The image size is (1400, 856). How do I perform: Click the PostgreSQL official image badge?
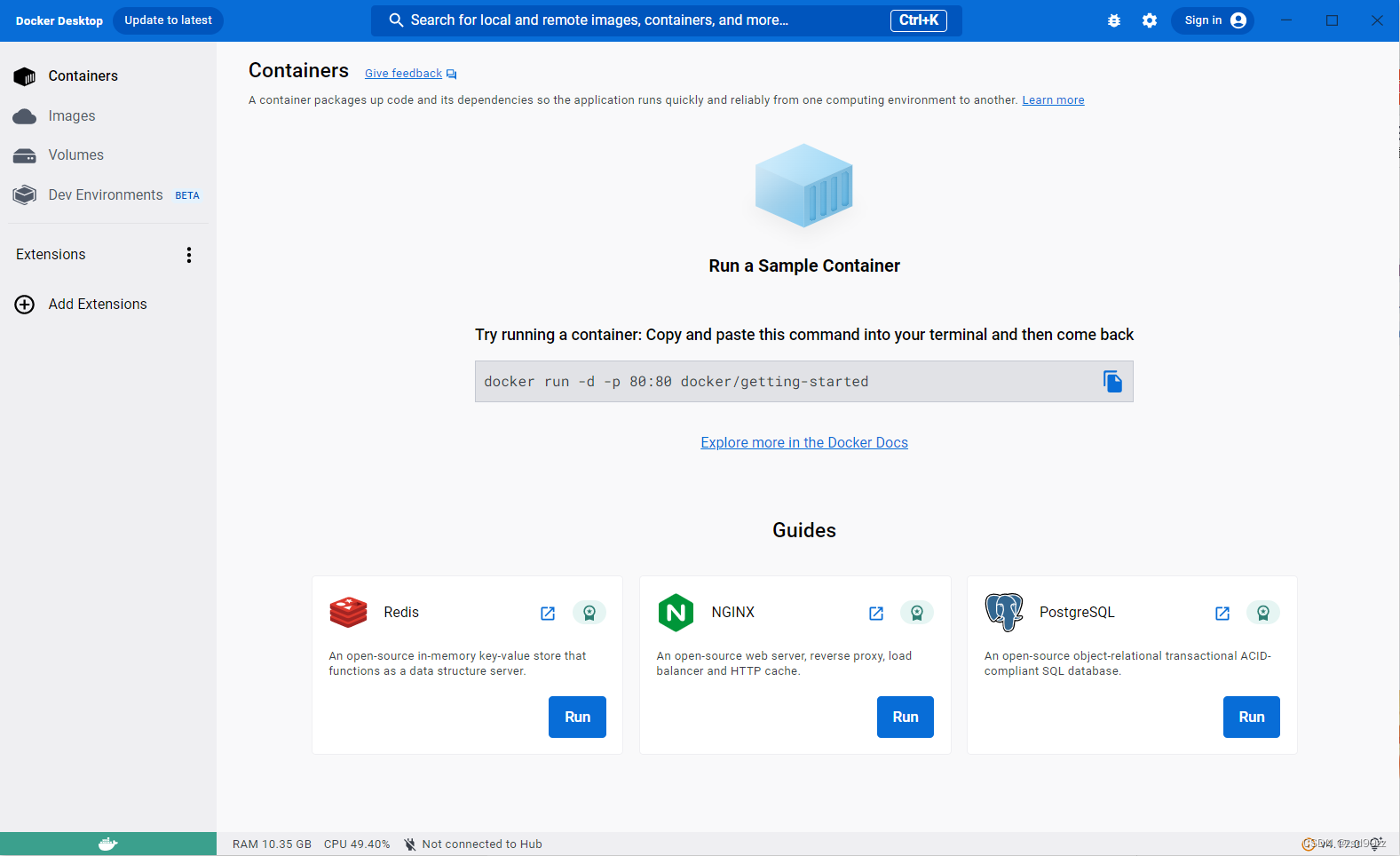tap(1263, 613)
